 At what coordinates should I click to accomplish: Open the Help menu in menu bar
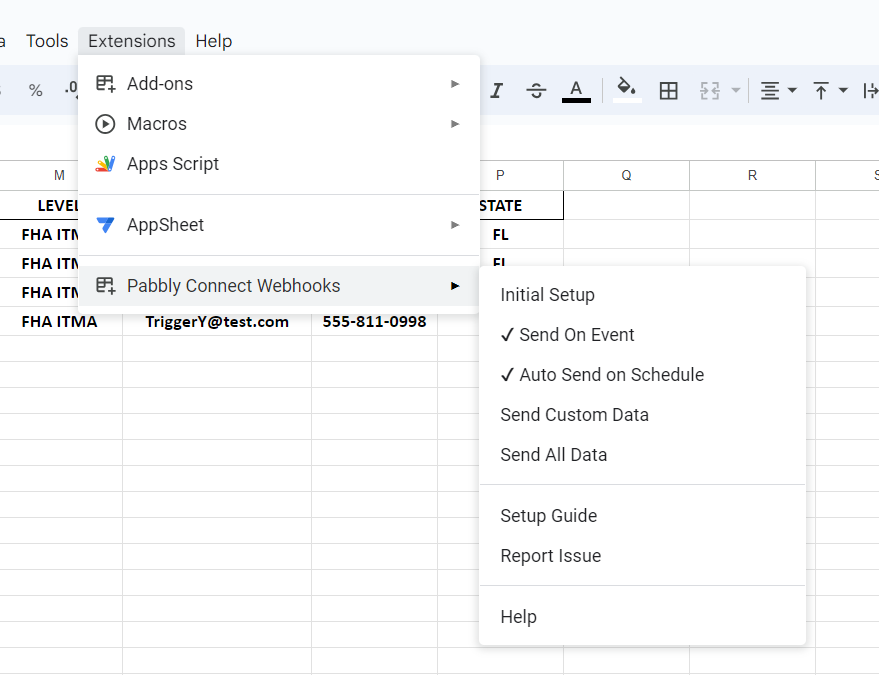214,41
